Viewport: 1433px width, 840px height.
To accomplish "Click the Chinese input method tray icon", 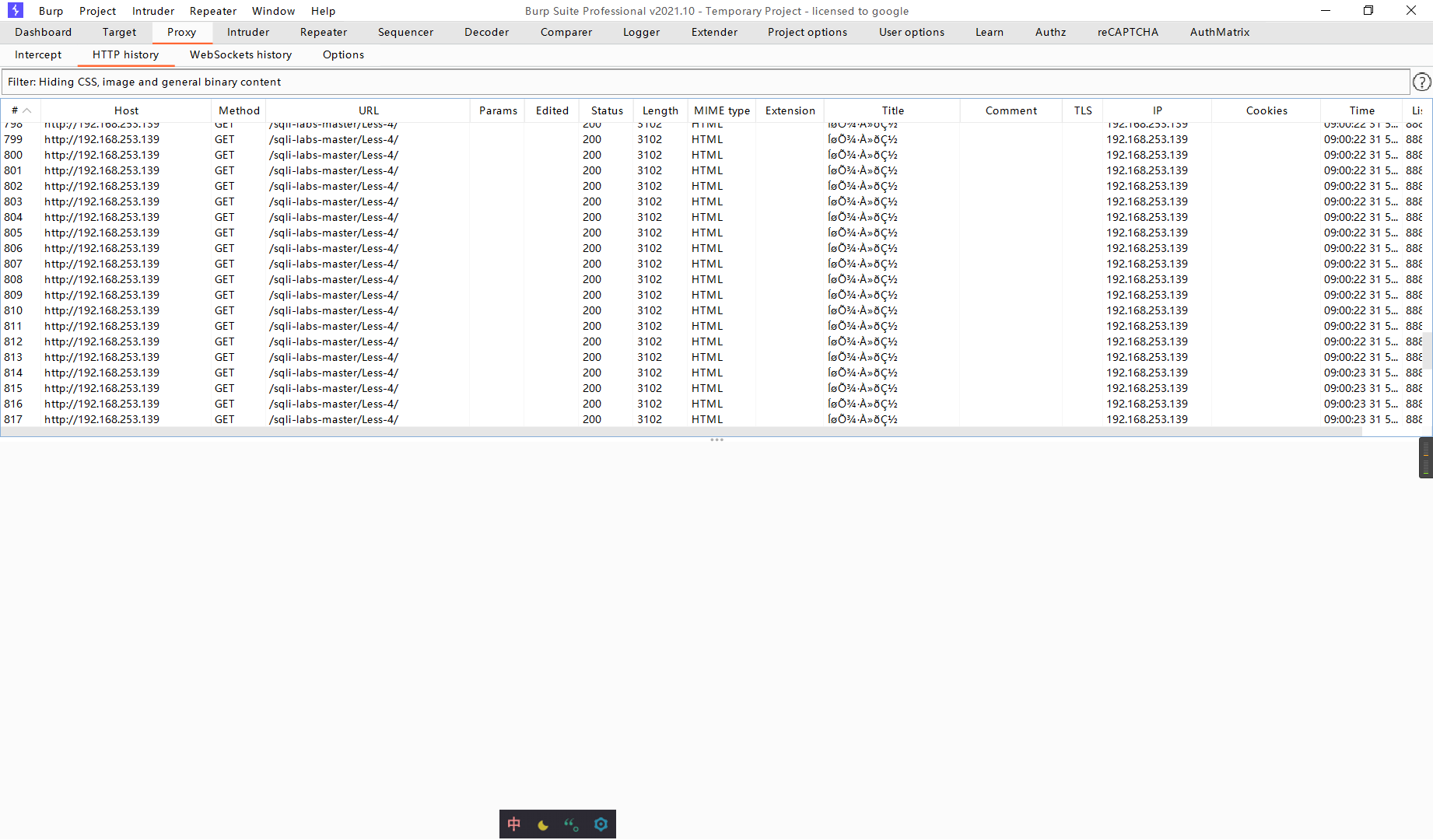I will click(x=514, y=824).
